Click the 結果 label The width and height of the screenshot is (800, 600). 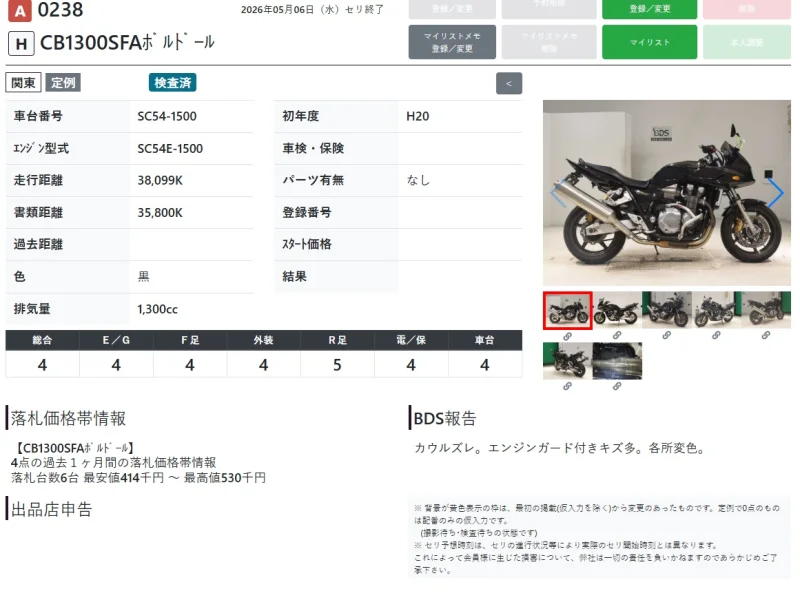pyautogui.click(x=294, y=277)
